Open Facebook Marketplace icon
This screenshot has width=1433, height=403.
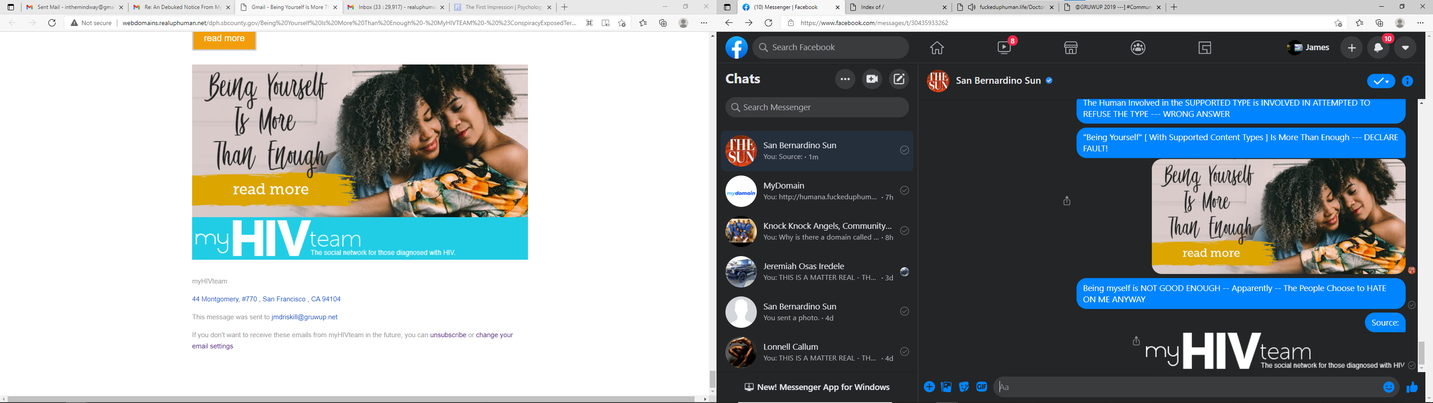coord(1070,47)
